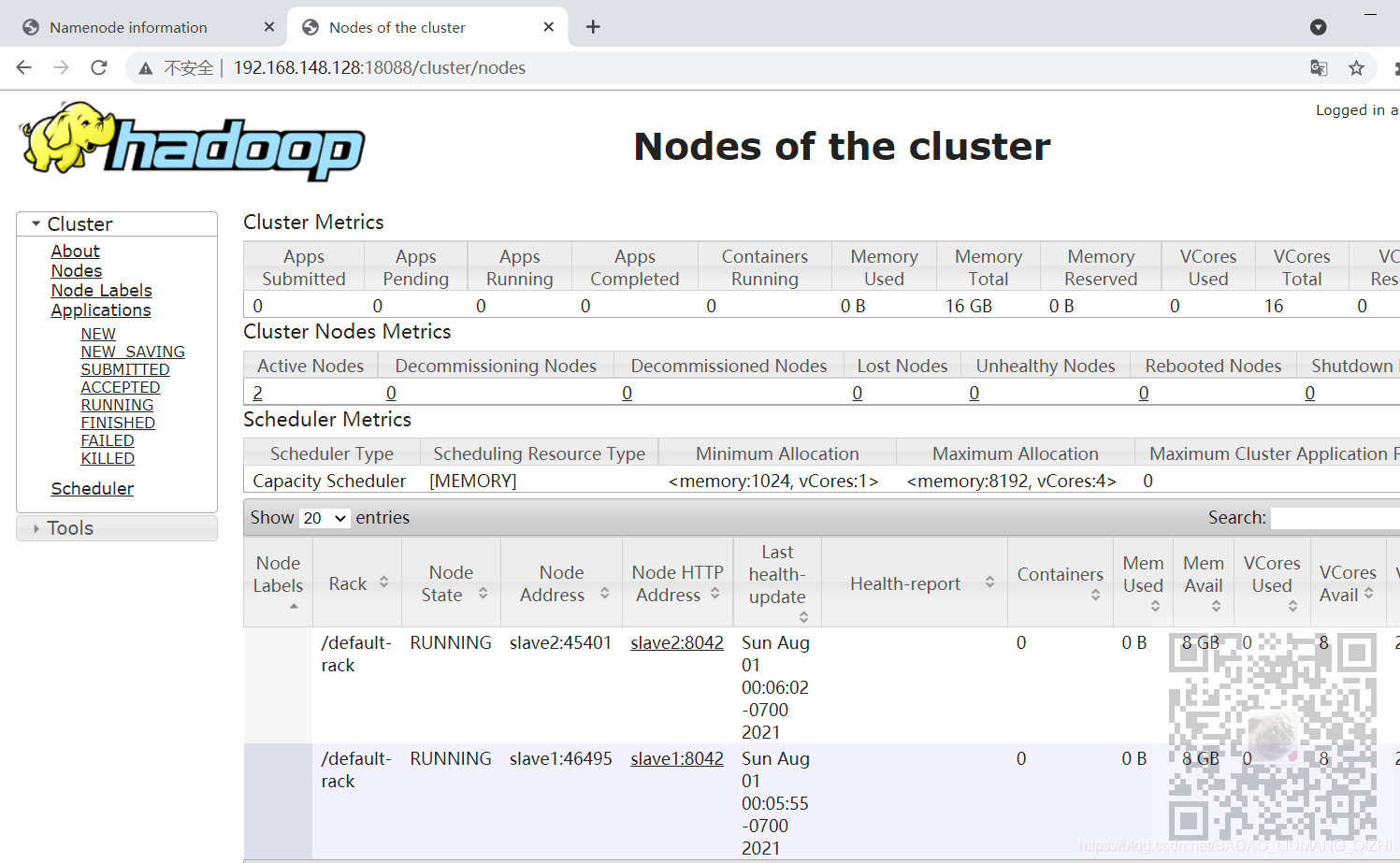Click the Unhealthy Nodes count 0
The width and height of the screenshot is (1400, 863).
pos(974,394)
